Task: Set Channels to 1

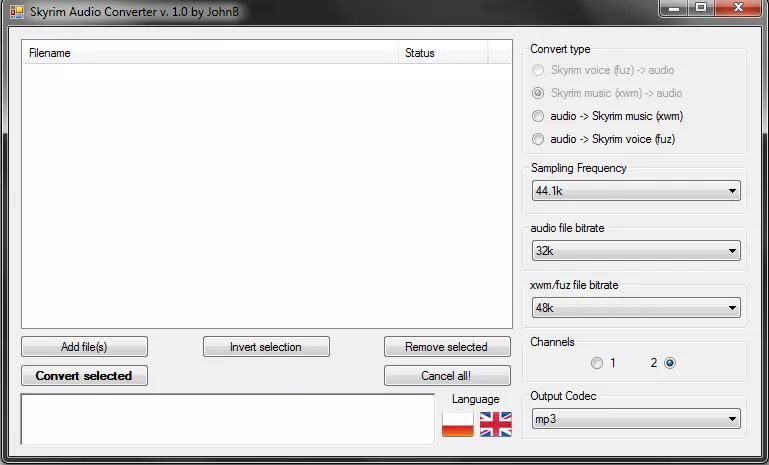Action: click(597, 363)
